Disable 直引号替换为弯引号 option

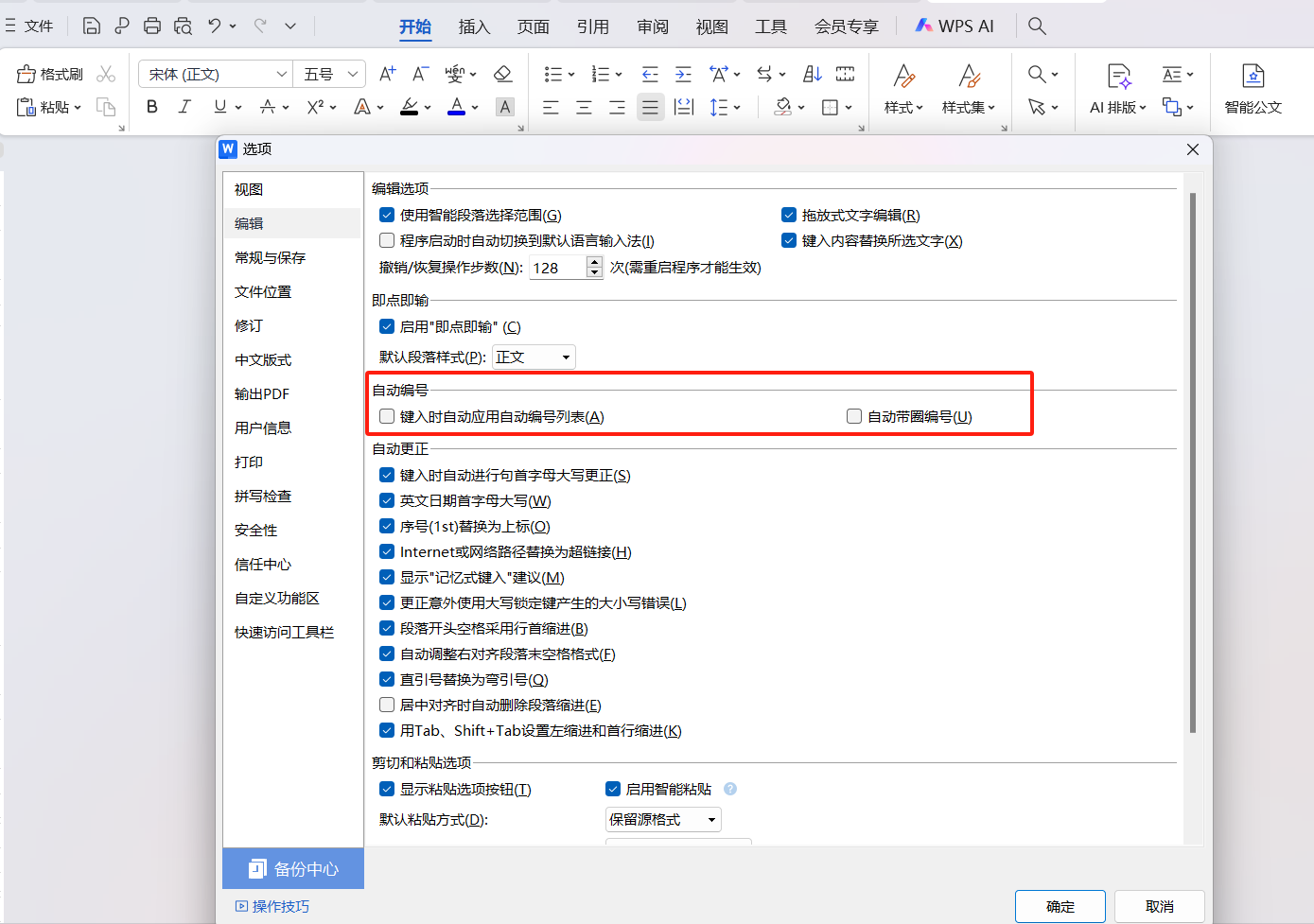coord(386,679)
